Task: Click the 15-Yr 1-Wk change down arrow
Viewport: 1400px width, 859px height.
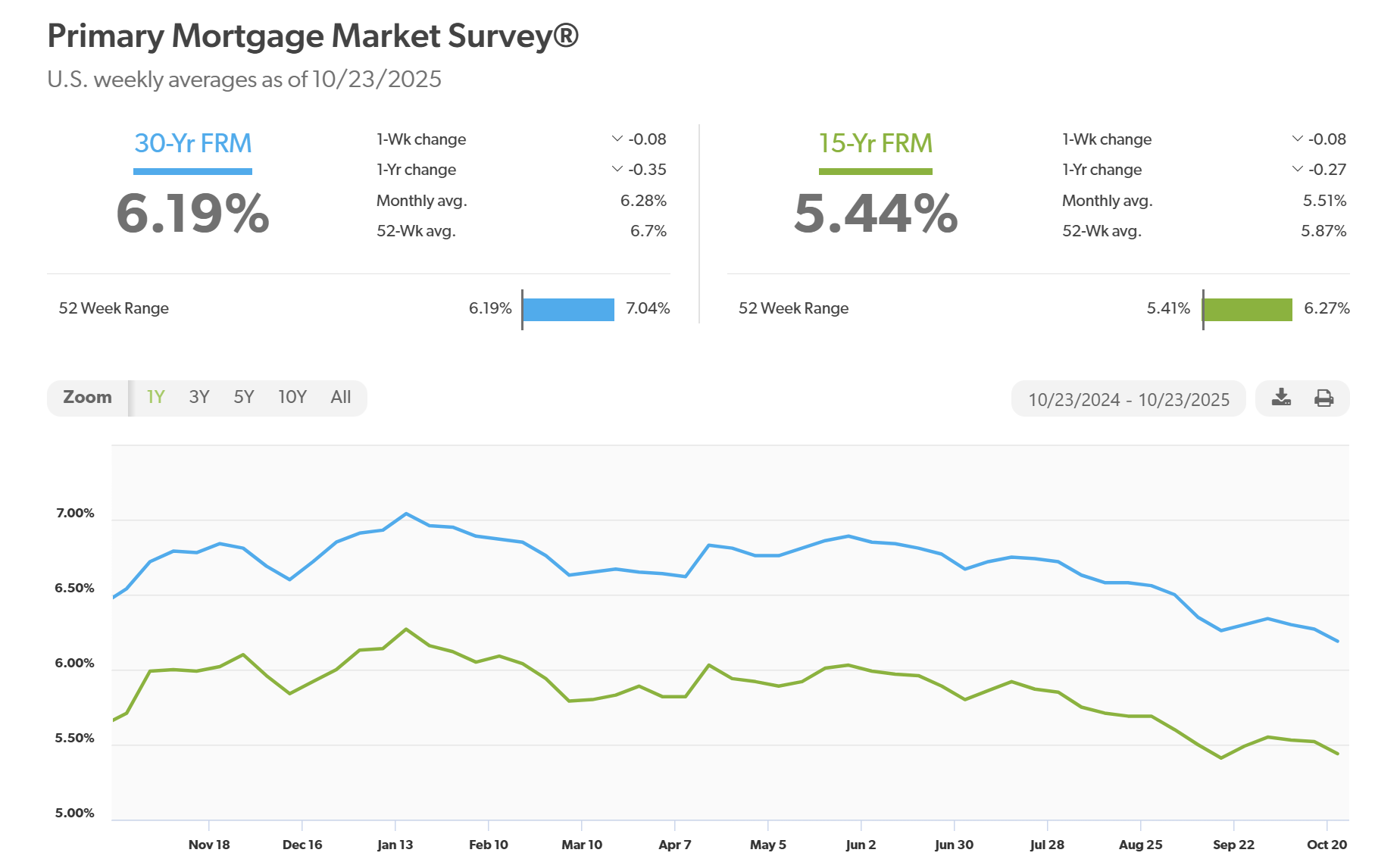Action: [x=1297, y=139]
